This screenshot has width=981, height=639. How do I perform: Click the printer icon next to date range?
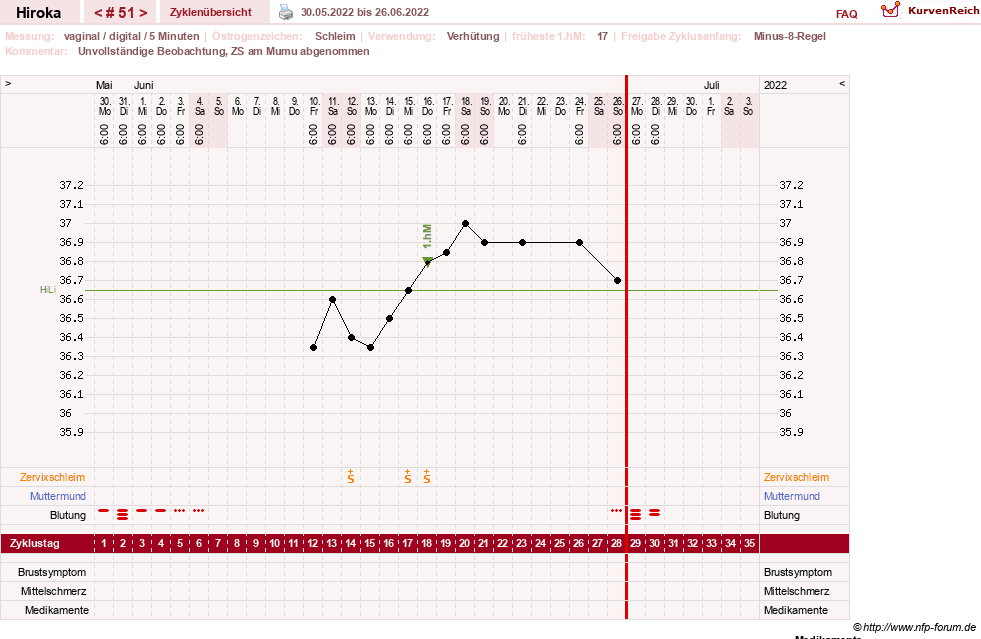pyautogui.click(x=286, y=12)
